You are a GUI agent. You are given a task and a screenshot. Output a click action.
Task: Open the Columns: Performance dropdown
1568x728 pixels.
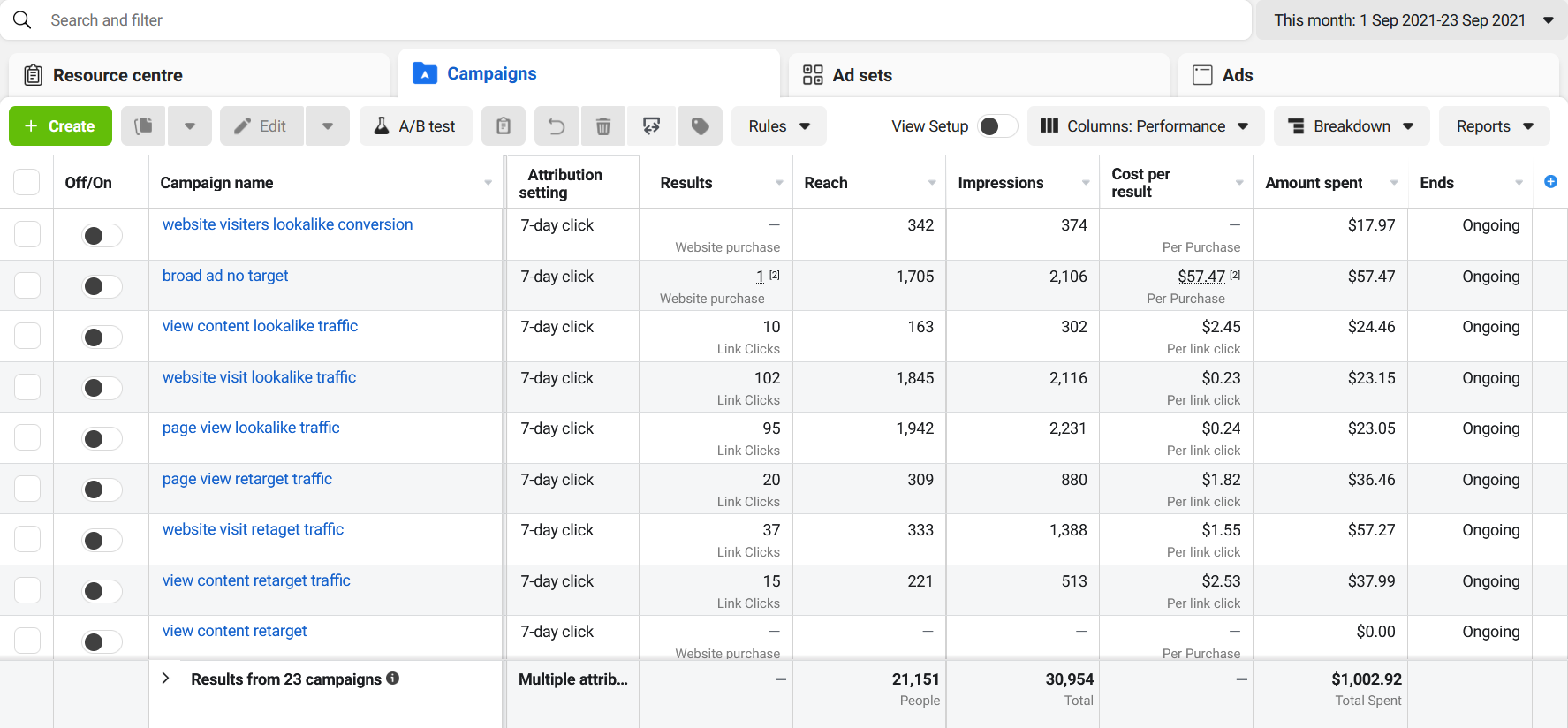click(x=1145, y=126)
